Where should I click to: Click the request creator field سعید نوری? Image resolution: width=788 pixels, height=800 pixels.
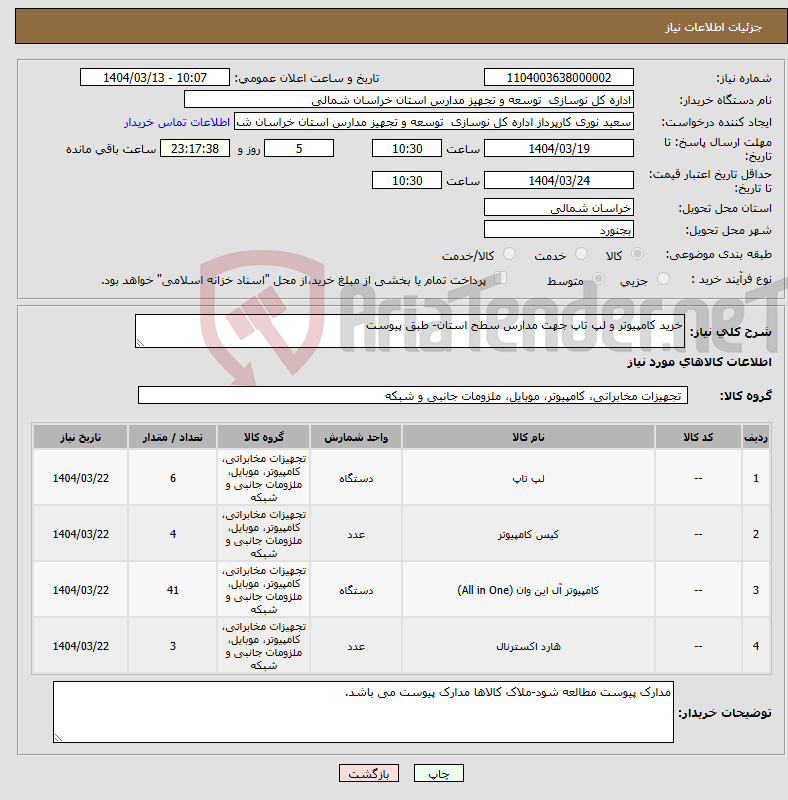tap(434, 122)
